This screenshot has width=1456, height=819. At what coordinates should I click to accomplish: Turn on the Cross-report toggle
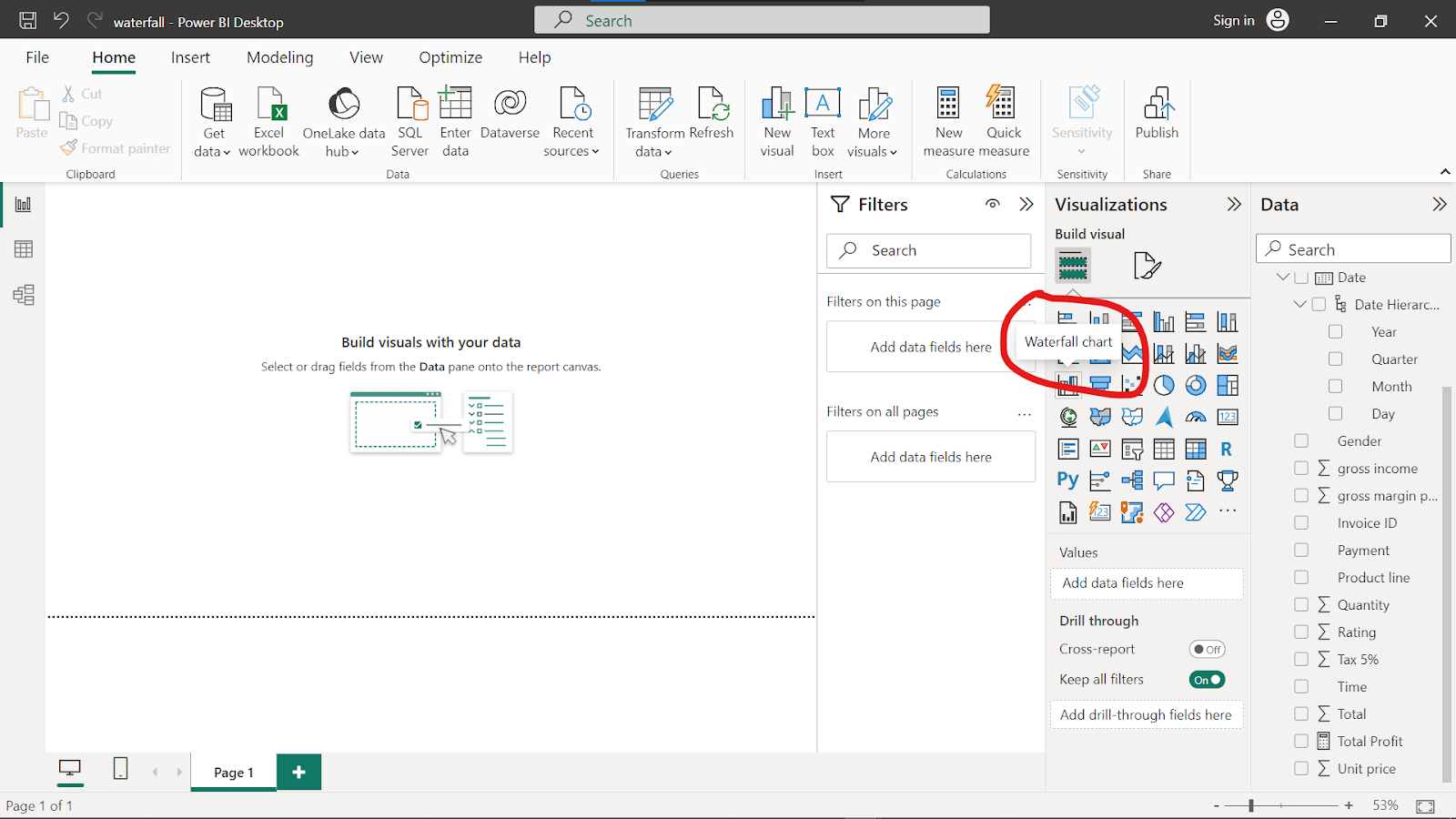pos(1207,649)
